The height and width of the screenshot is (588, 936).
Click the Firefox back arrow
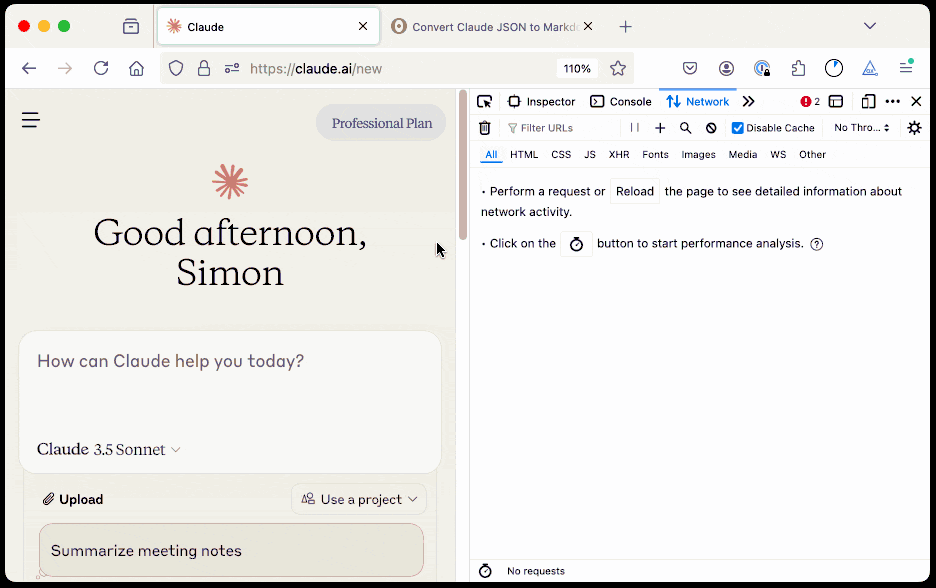pyautogui.click(x=29, y=69)
